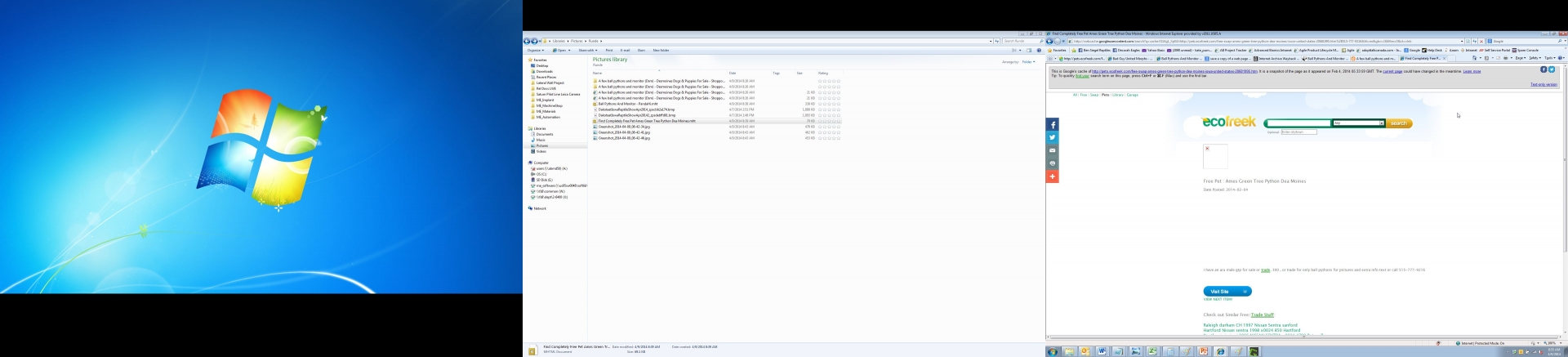Image resolution: width=1568 pixels, height=357 pixels.
Task: Select Ball Pythons And Monitor .mht file
Action: pos(627,104)
